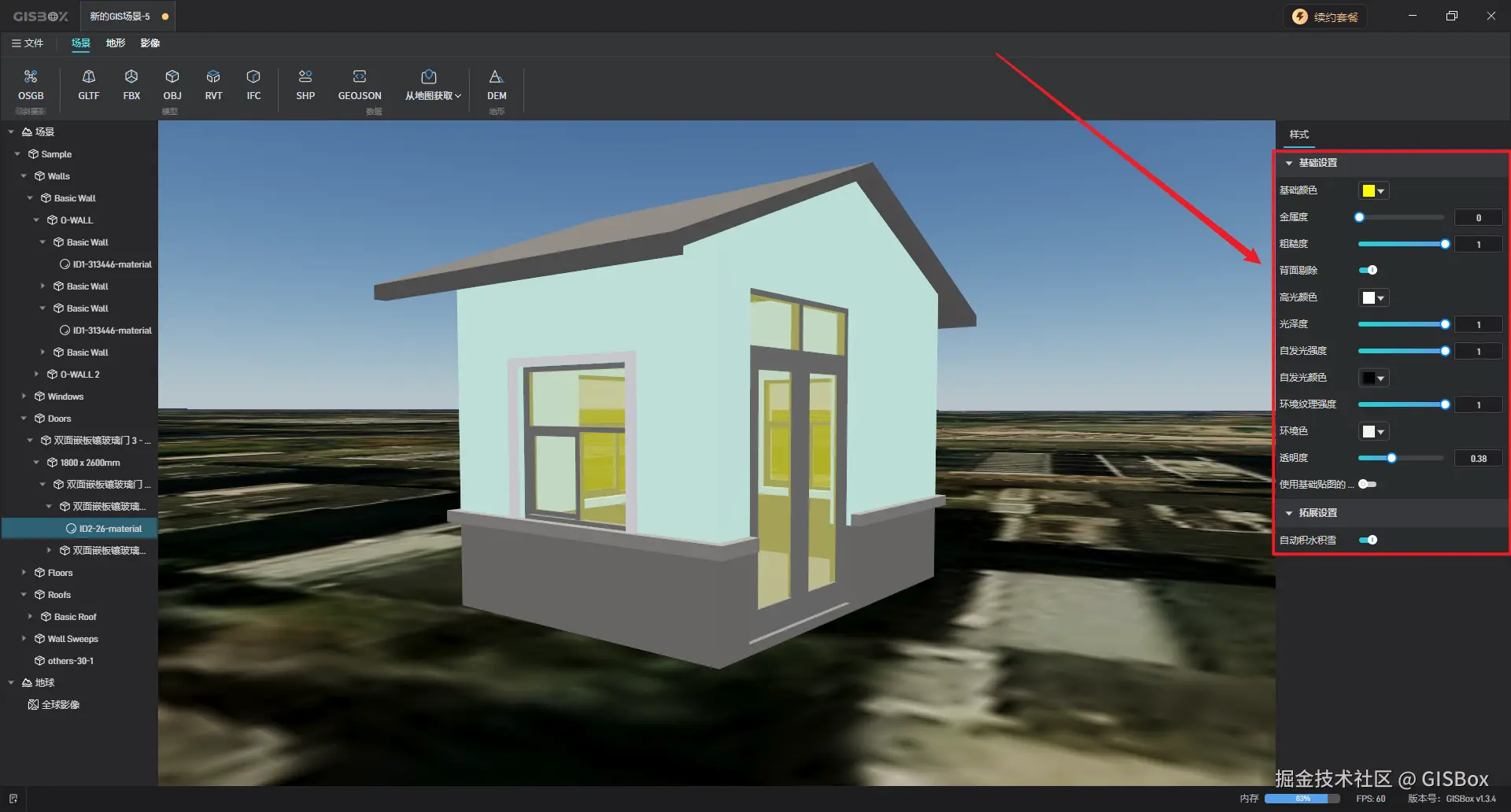
Task: Click the 续约套餐 button
Action: pos(1325,16)
